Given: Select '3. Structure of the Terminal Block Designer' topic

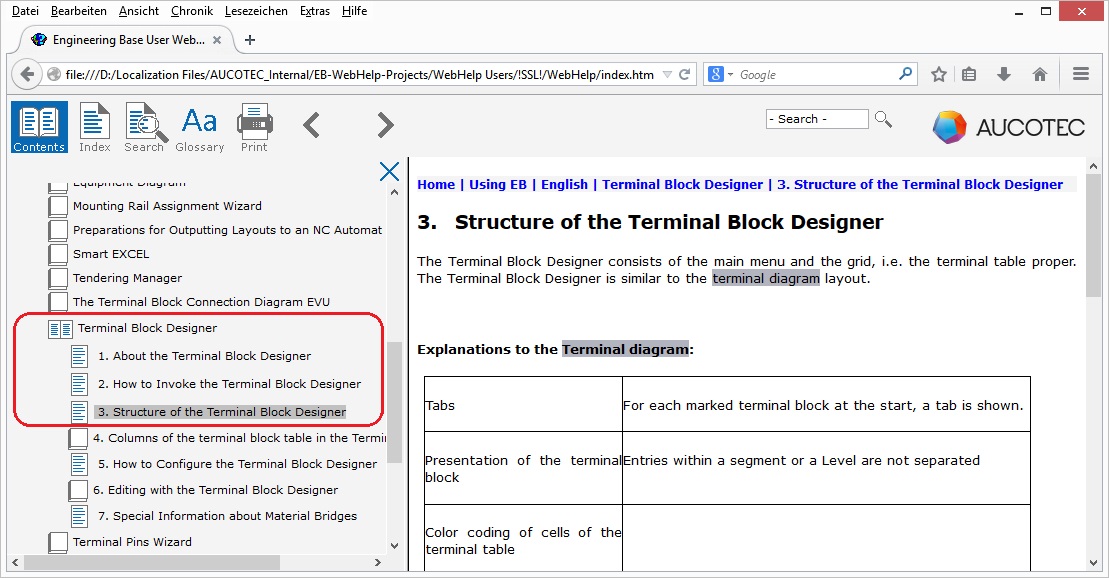Looking at the screenshot, I should coord(222,412).
